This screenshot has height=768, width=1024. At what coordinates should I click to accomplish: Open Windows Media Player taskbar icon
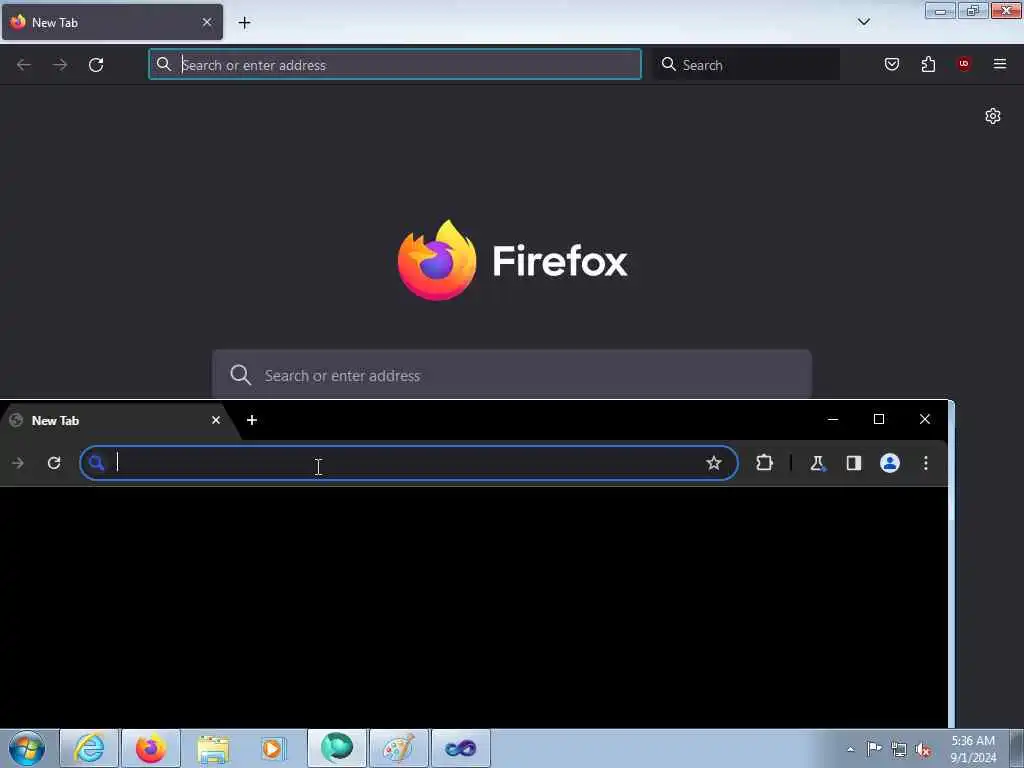(273, 748)
